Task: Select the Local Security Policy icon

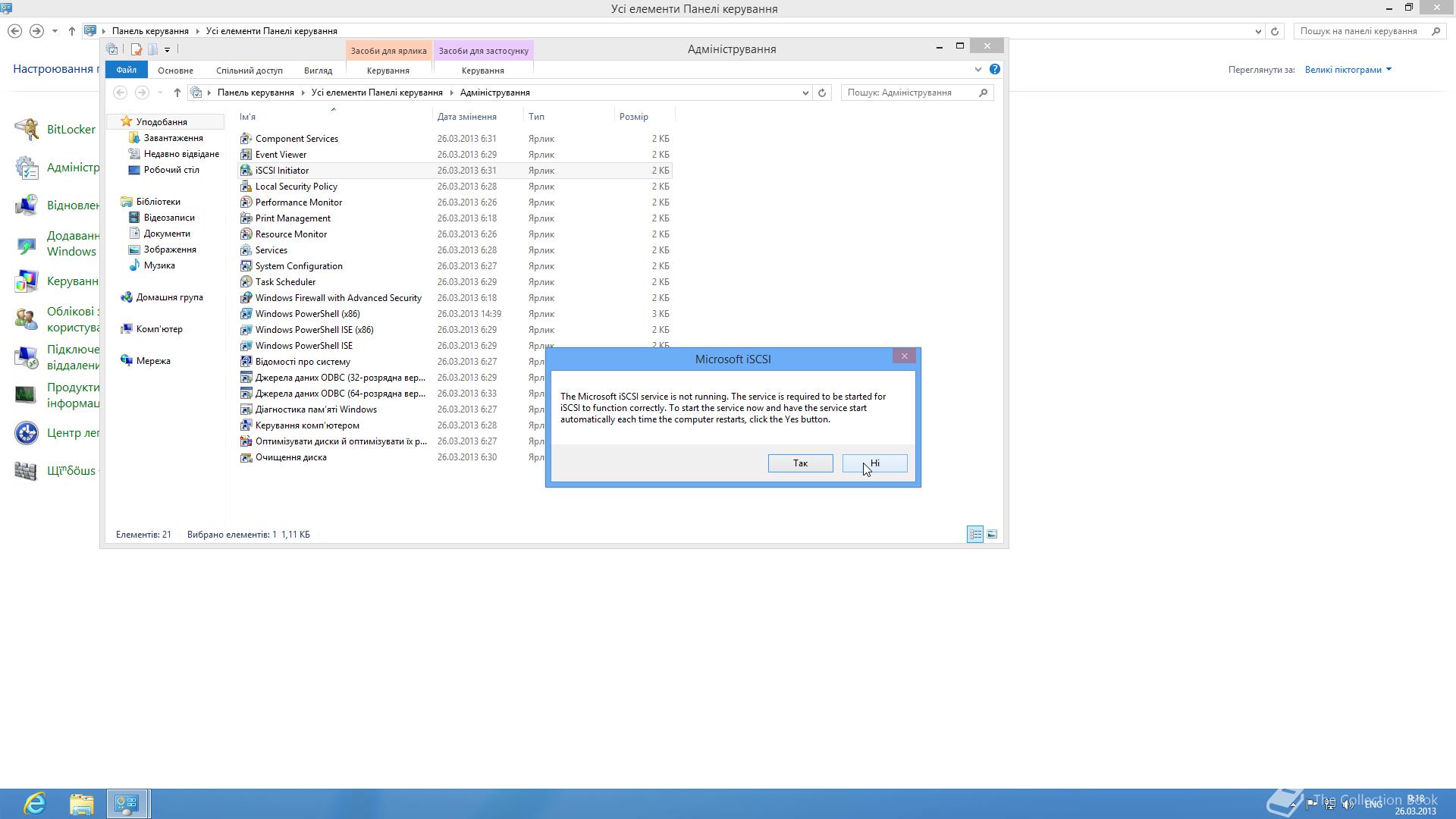Action: [246, 187]
